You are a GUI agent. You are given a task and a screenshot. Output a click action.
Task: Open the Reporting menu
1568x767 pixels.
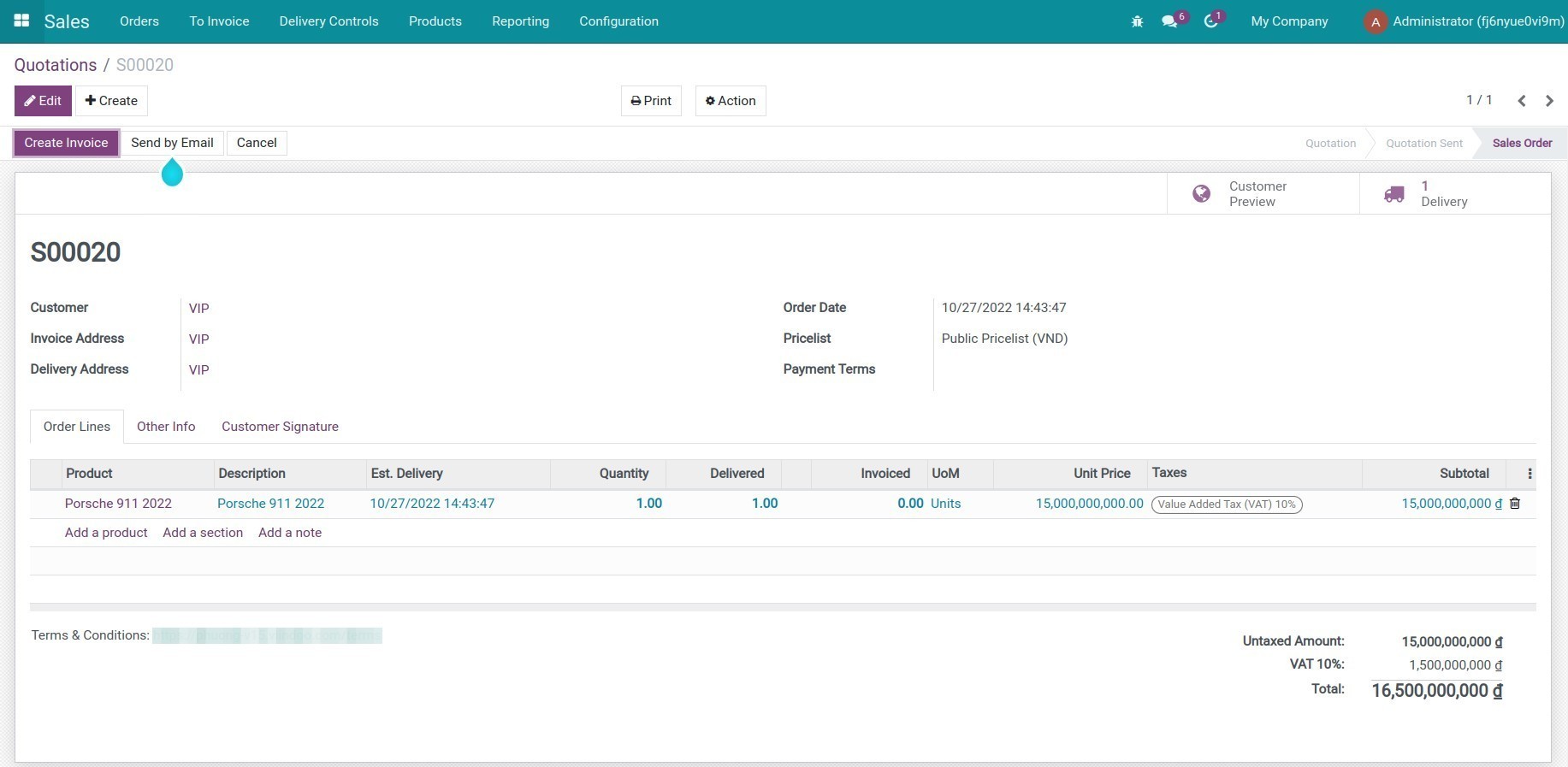(520, 21)
